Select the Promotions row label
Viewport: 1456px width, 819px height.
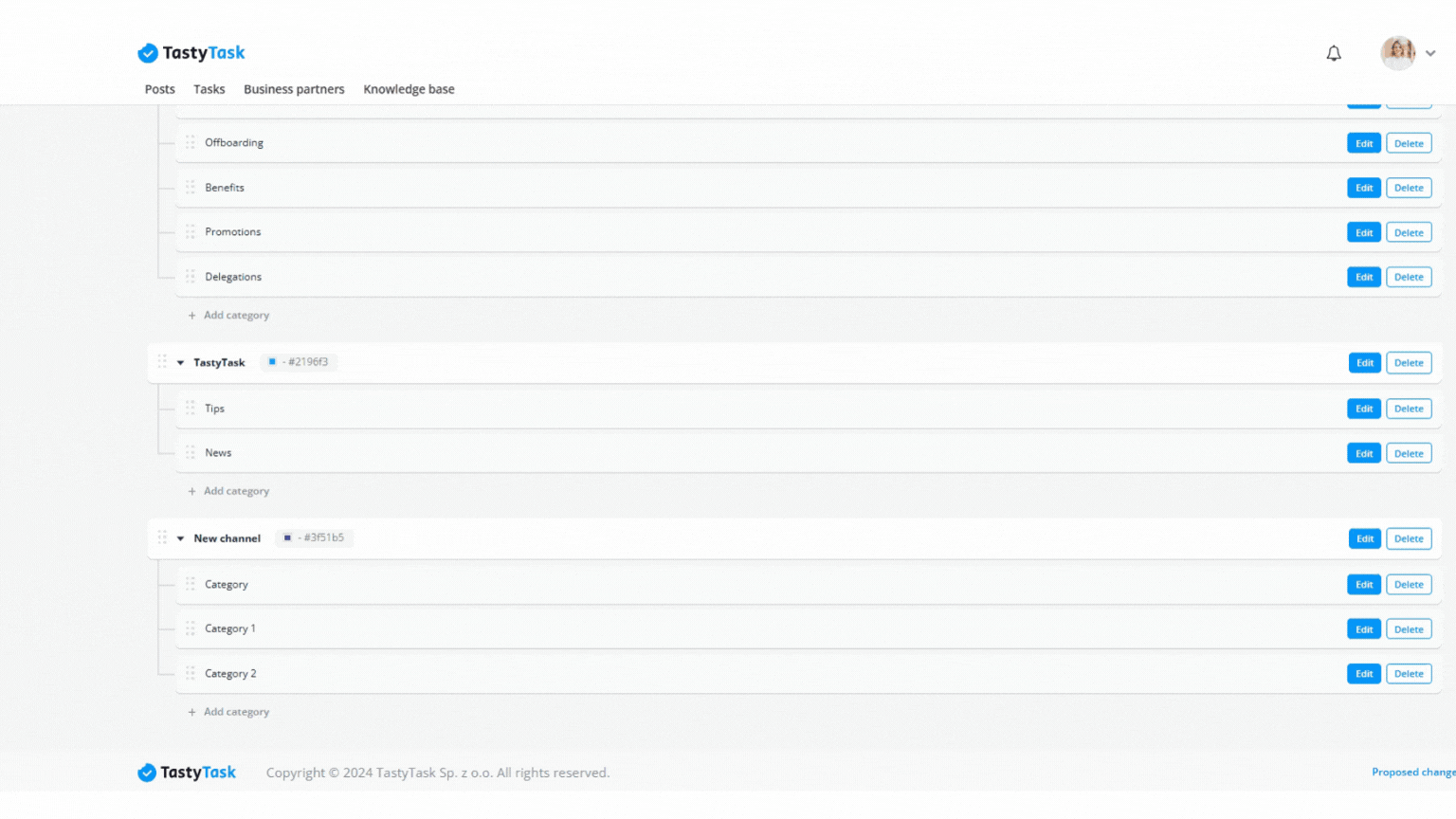(x=232, y=232)
